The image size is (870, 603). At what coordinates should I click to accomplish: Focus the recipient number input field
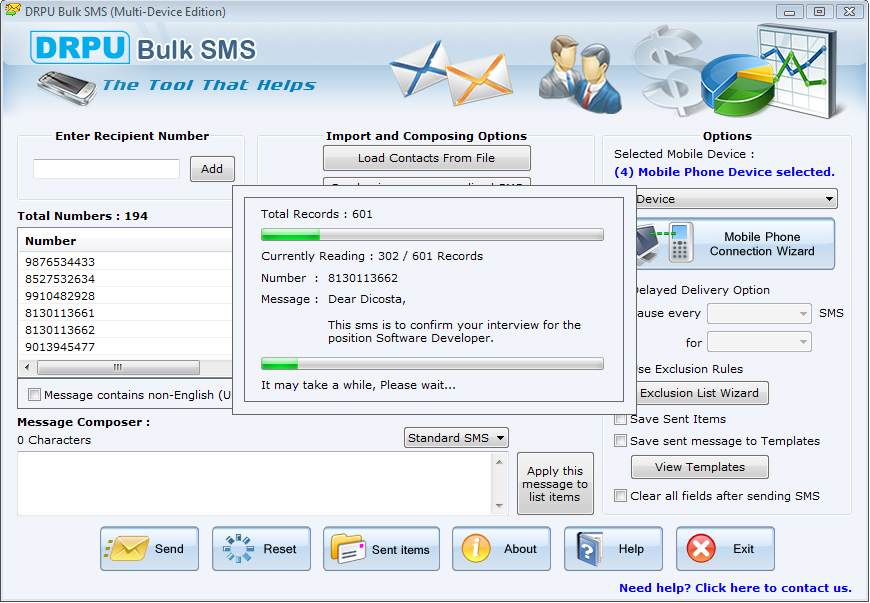(107, 169)
